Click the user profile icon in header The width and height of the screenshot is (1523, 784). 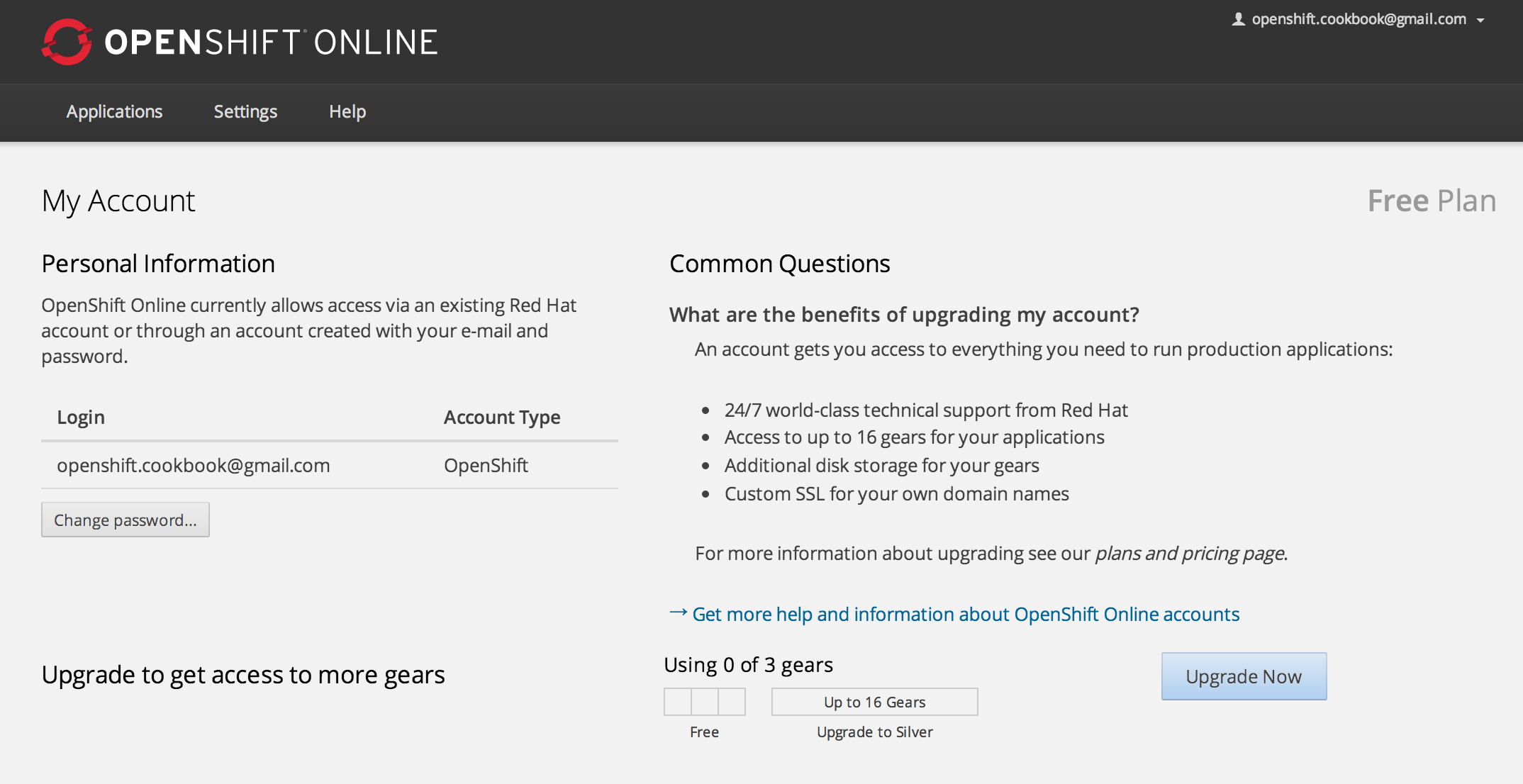click(x=1238, y=20)
